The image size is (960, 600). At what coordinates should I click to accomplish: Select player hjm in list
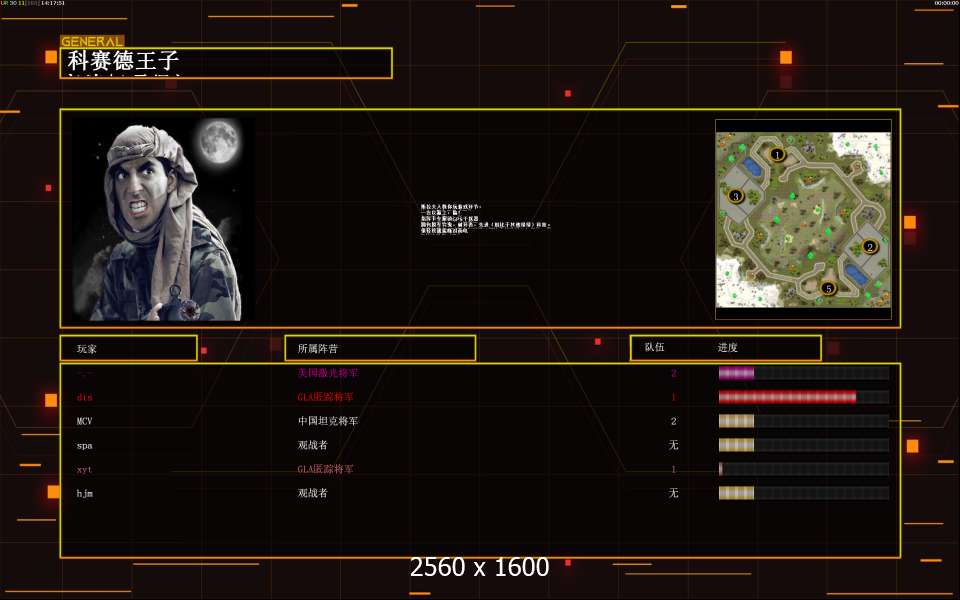[x=84, y=493]
